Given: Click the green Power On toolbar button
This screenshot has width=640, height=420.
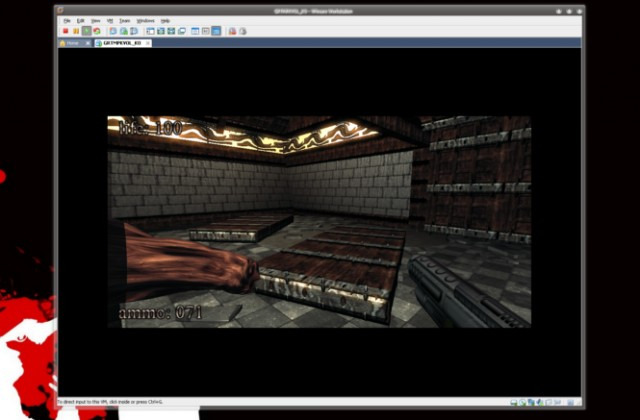Looking at the screenshot, I should point(87,31).
